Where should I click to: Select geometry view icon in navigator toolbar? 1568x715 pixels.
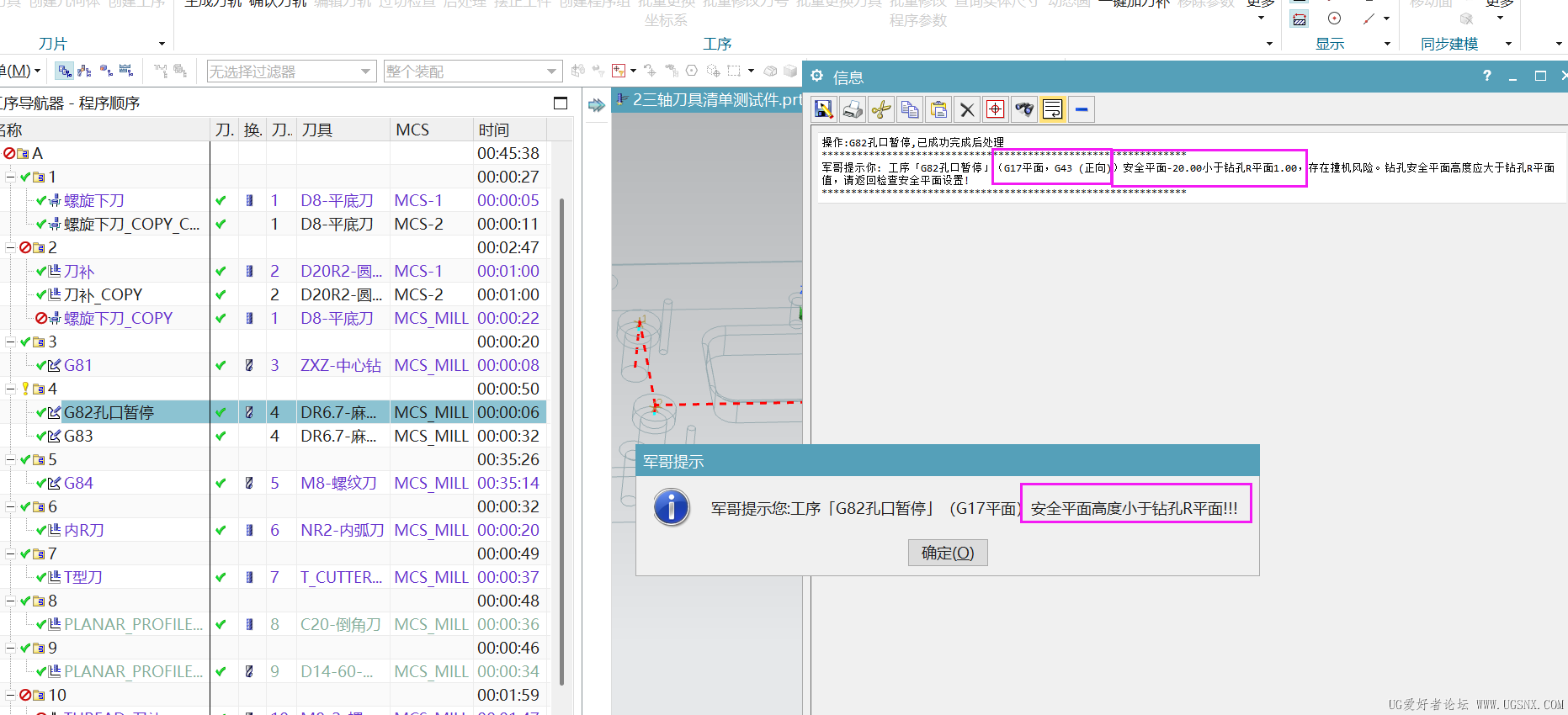coord(106,71)
